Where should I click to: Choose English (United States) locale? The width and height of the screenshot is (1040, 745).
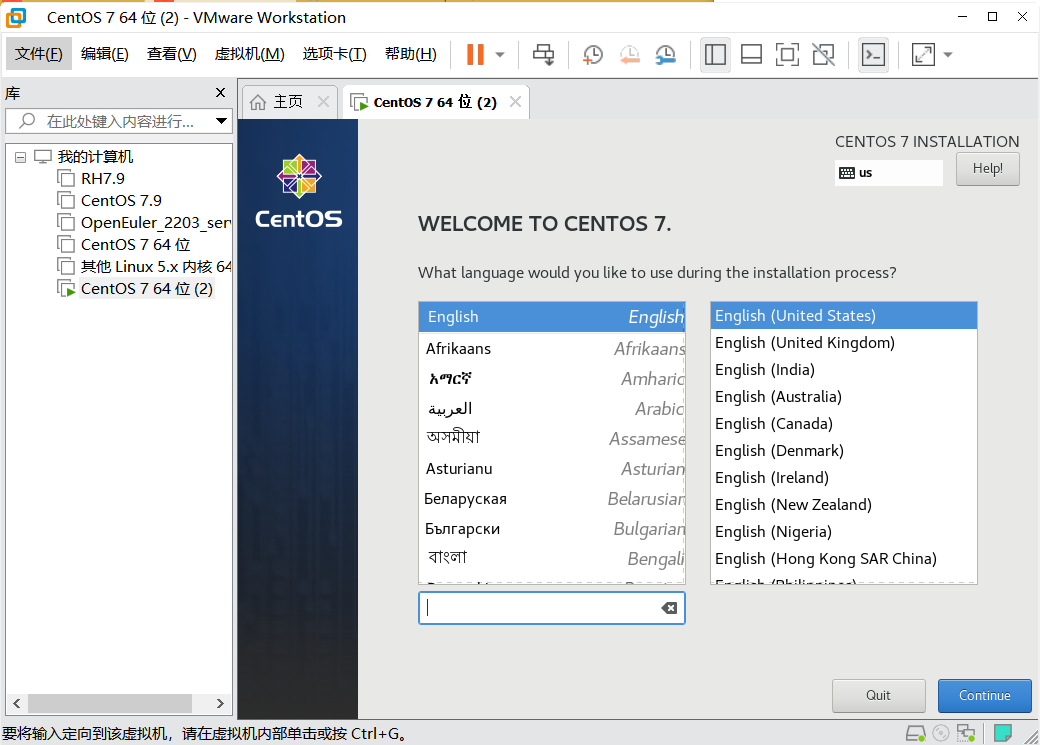[x=844, y=316]
